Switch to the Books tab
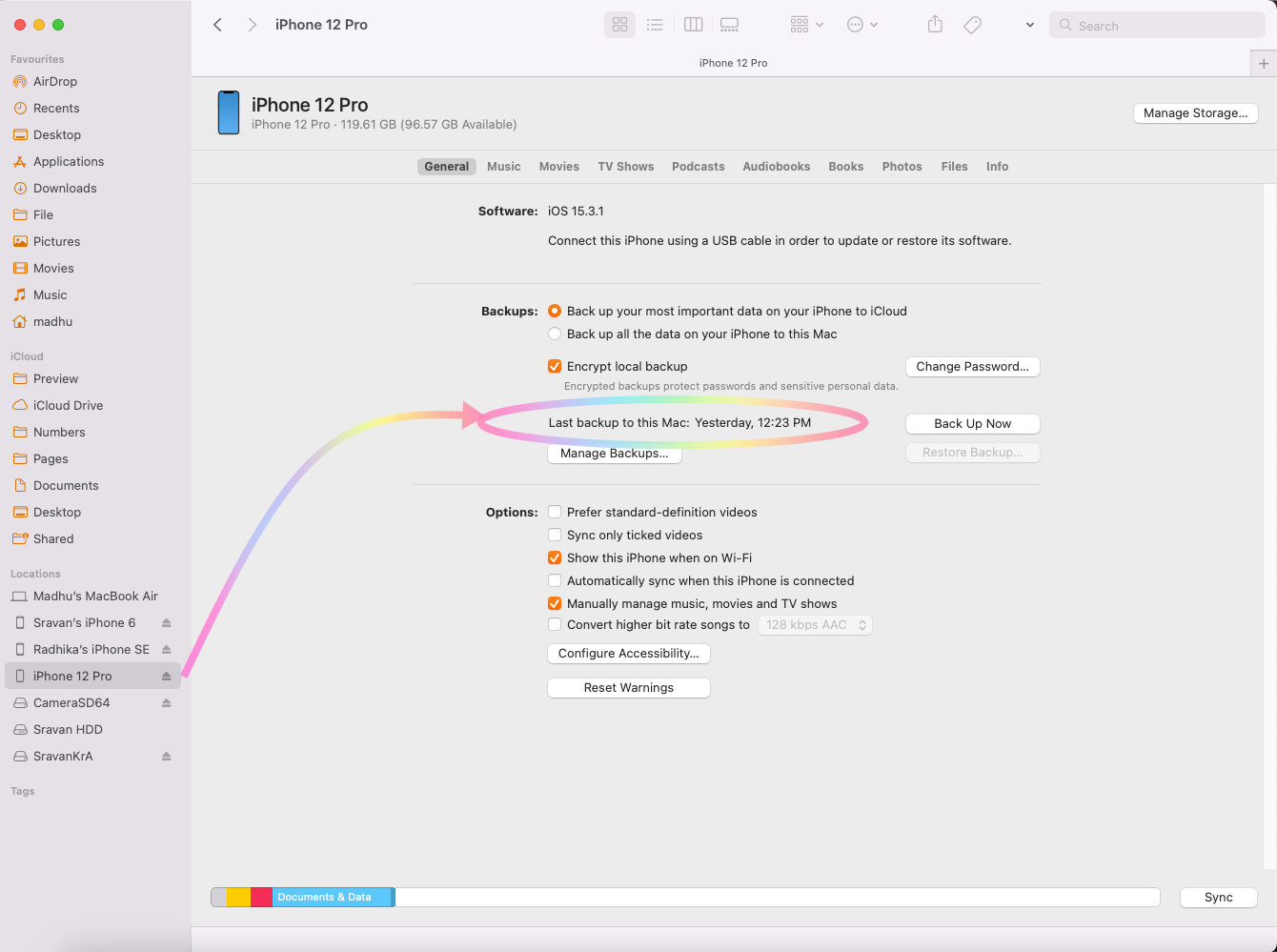Viewport: 1277px width, 952px height. [x=846, y=167]
